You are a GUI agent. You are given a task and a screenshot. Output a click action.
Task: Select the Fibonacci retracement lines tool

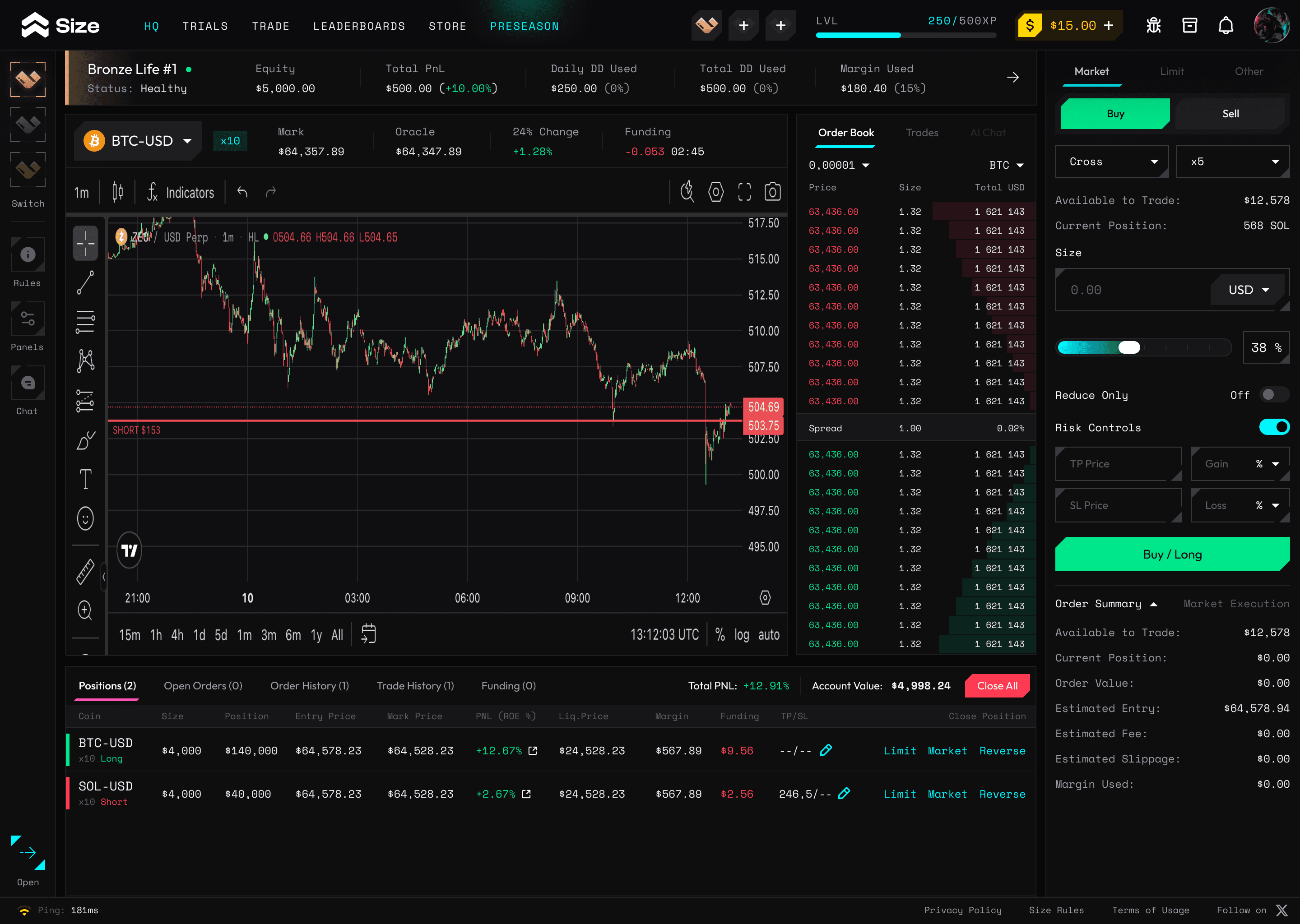(85, 322)
